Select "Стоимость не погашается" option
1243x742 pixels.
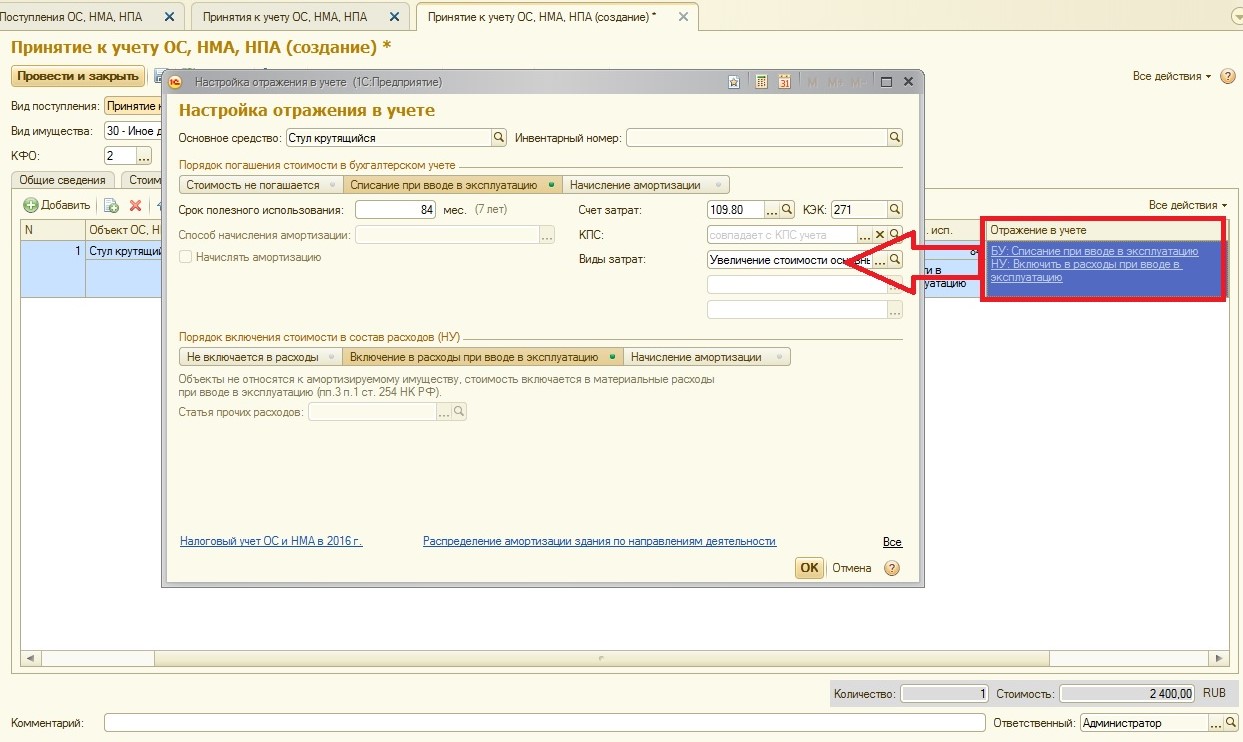point(260,185)
